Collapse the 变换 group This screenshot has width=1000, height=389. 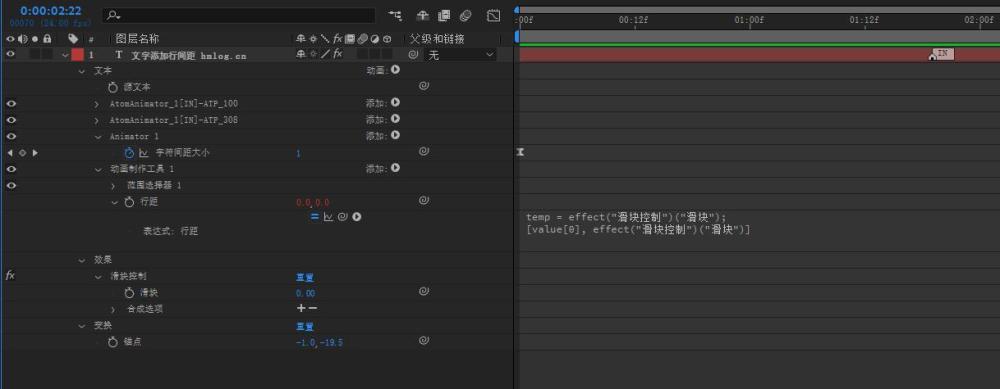coord(82,326)
